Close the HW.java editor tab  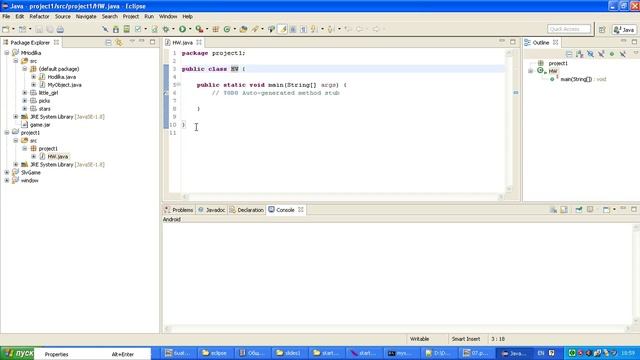(199, 42)
